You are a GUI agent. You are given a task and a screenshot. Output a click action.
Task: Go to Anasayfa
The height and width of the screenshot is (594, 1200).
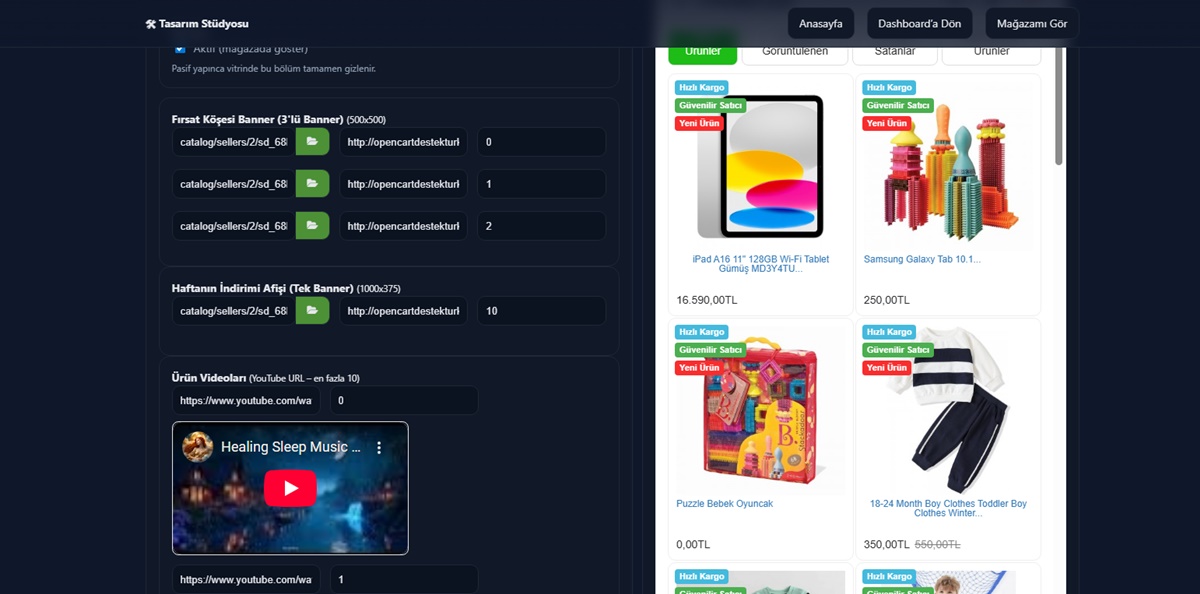tap(820, 24)
